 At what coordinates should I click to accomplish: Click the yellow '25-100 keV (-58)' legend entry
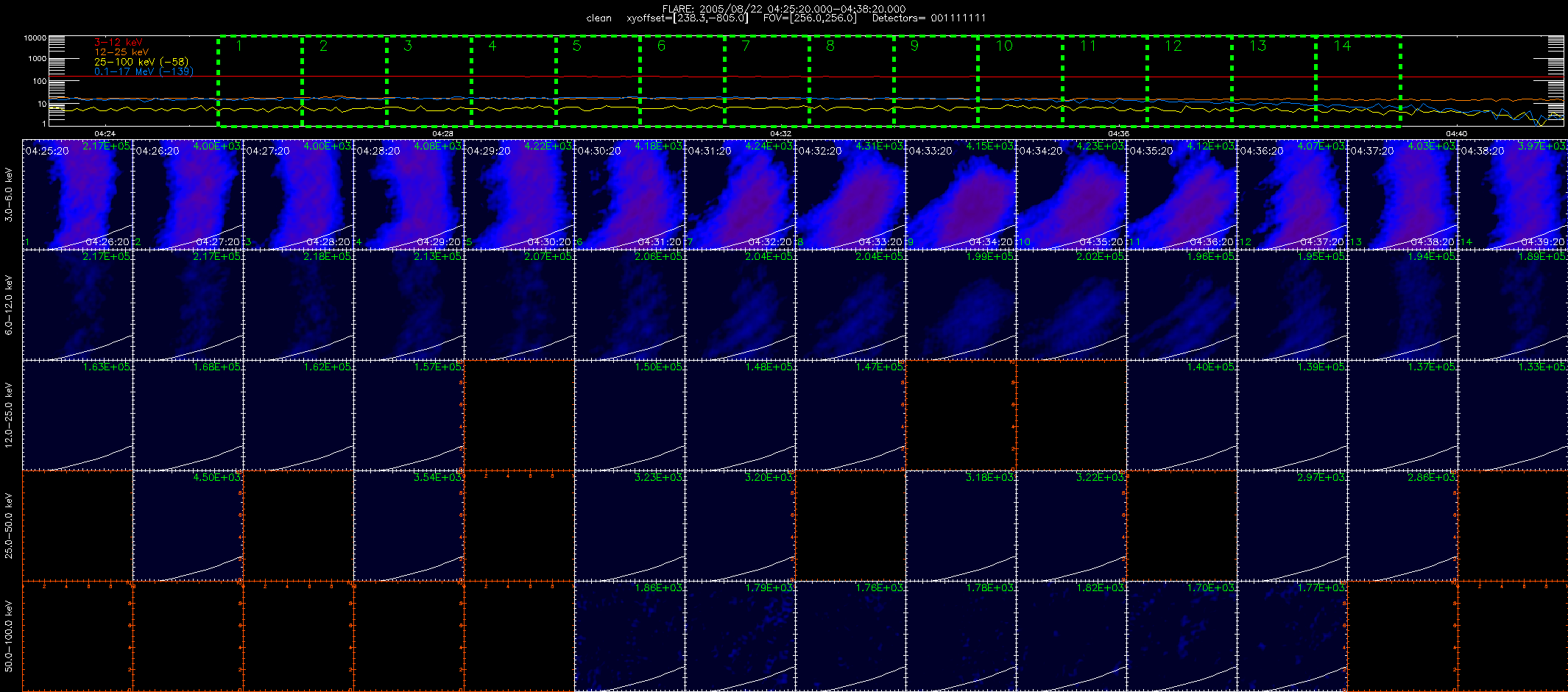141,62
